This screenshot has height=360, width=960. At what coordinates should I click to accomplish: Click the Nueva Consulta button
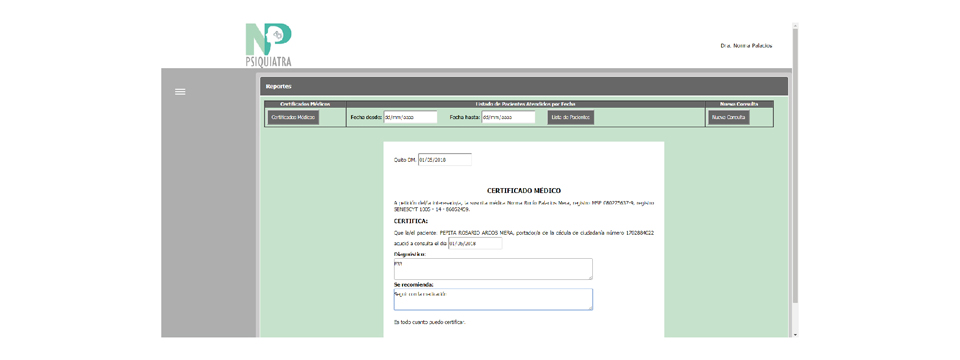[x=729, y=118]
